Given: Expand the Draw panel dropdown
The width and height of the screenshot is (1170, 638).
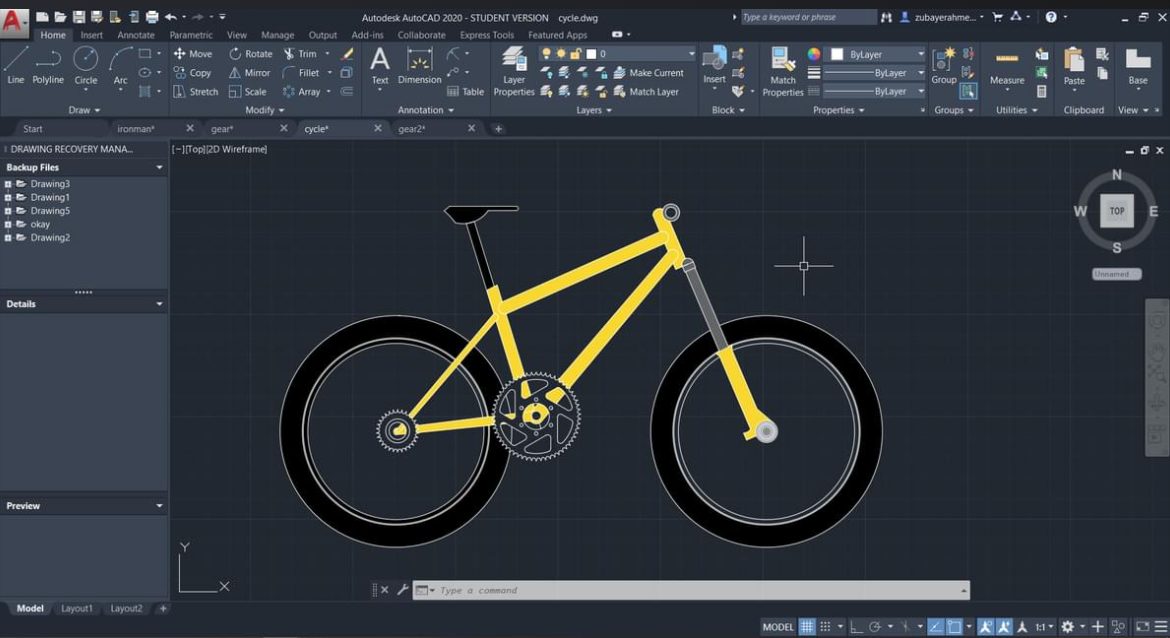Looking at the screenshot, I should [84, 110].
